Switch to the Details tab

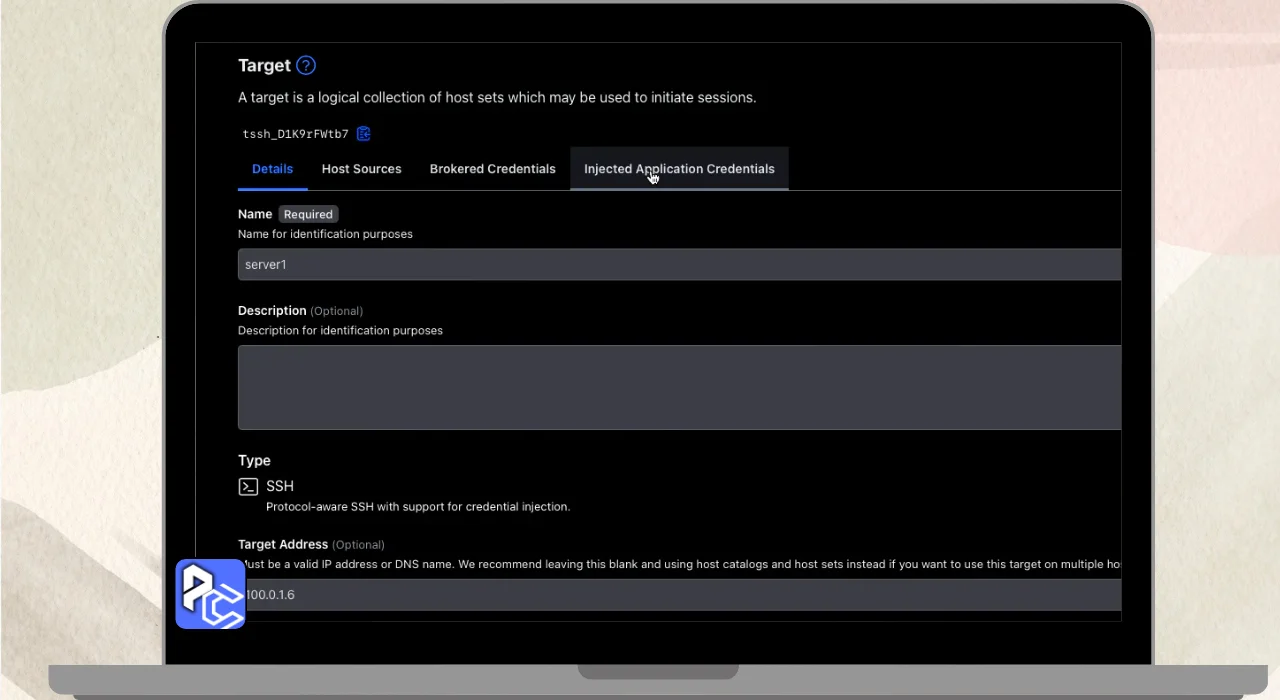pyautogui.click(x=272, y=169)
